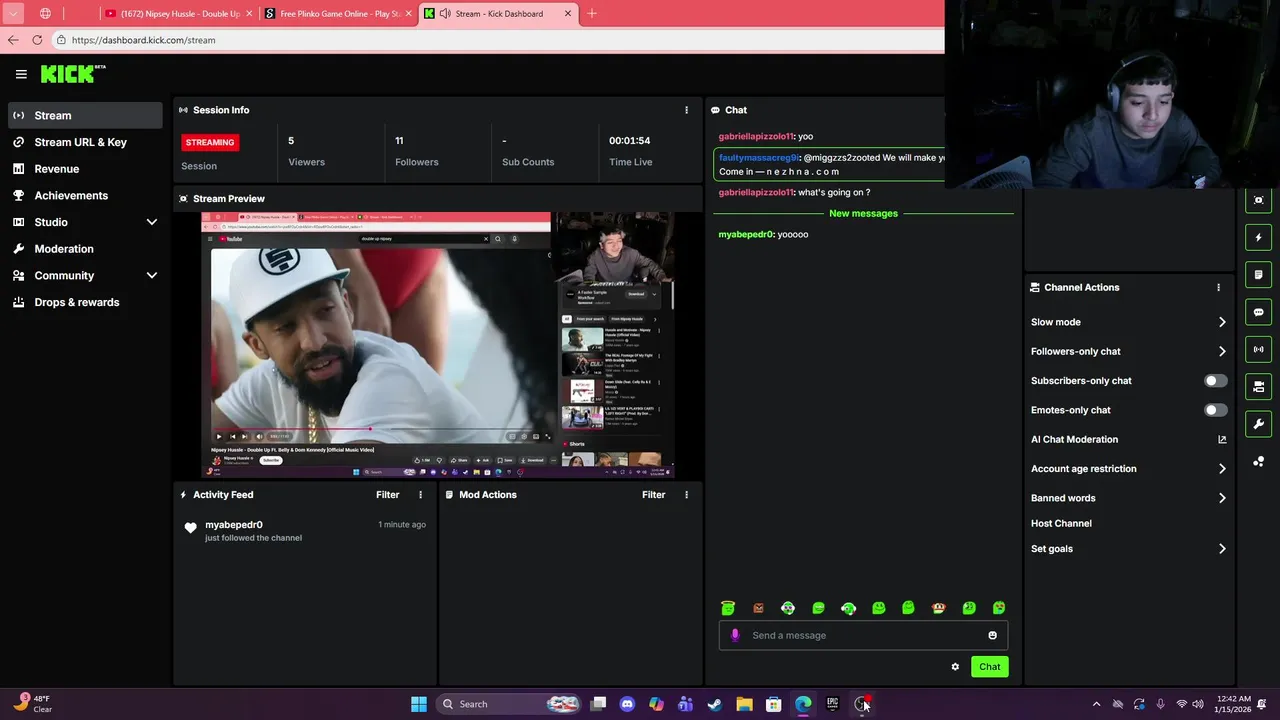Open Mod Actions three-dot options
The width and height of the screenshot is (1280, 720).
coord(686,495)
